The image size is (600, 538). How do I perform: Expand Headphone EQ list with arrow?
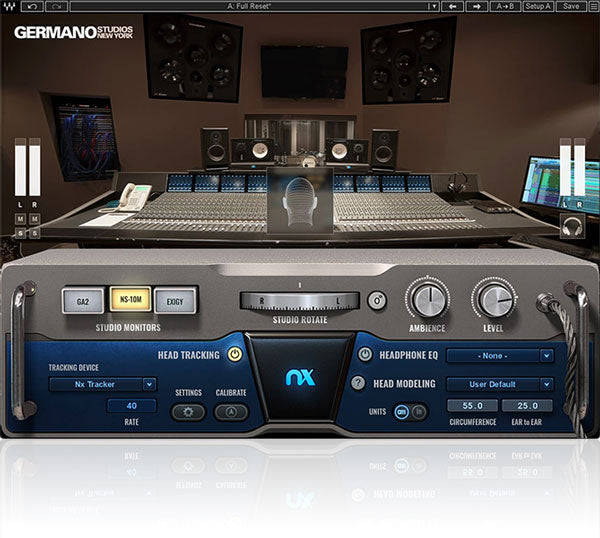tap(547, 355)
